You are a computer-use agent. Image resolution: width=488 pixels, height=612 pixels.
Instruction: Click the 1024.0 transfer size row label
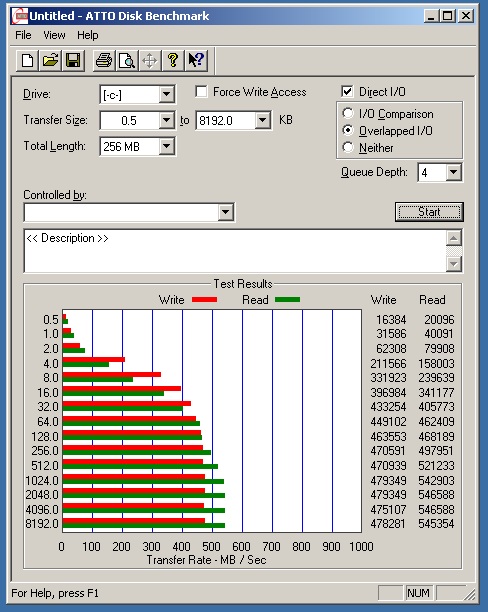coord(42,480)
